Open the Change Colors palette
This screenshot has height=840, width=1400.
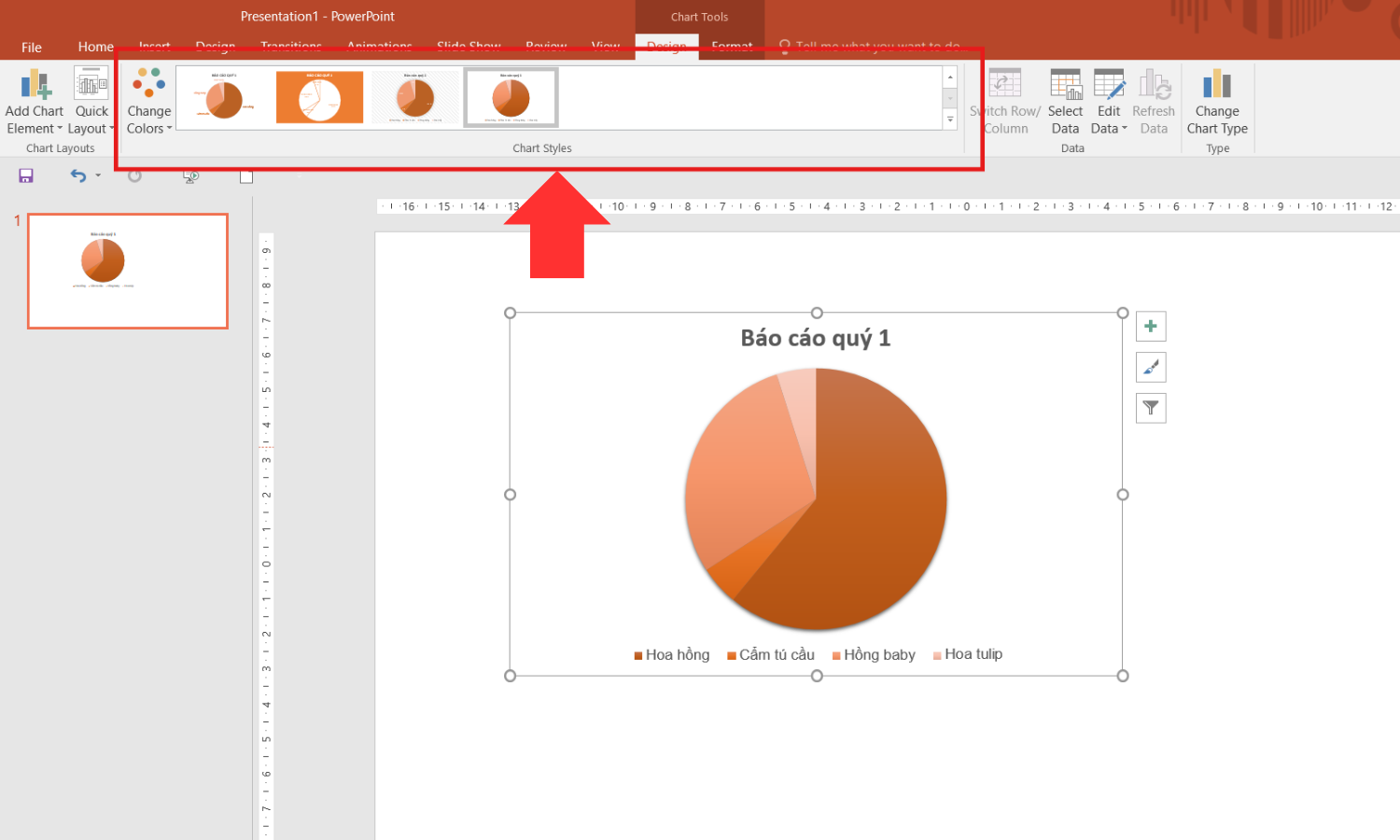point(149,101)
